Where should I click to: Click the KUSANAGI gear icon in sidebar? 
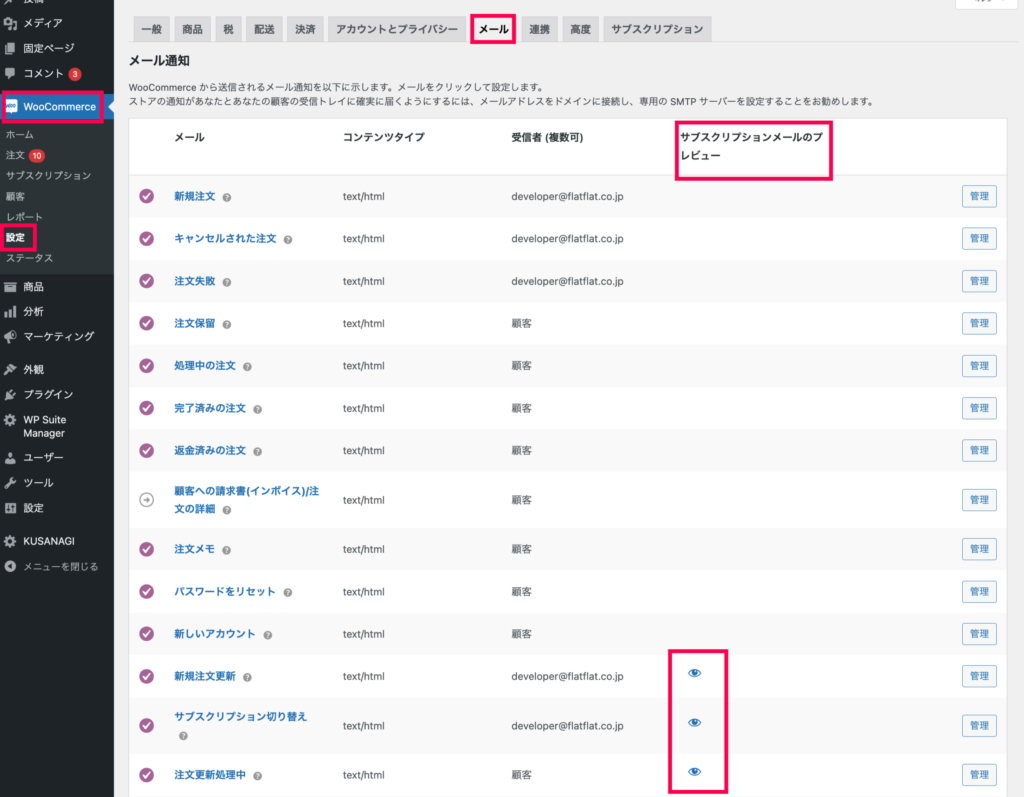pos(10,541)
